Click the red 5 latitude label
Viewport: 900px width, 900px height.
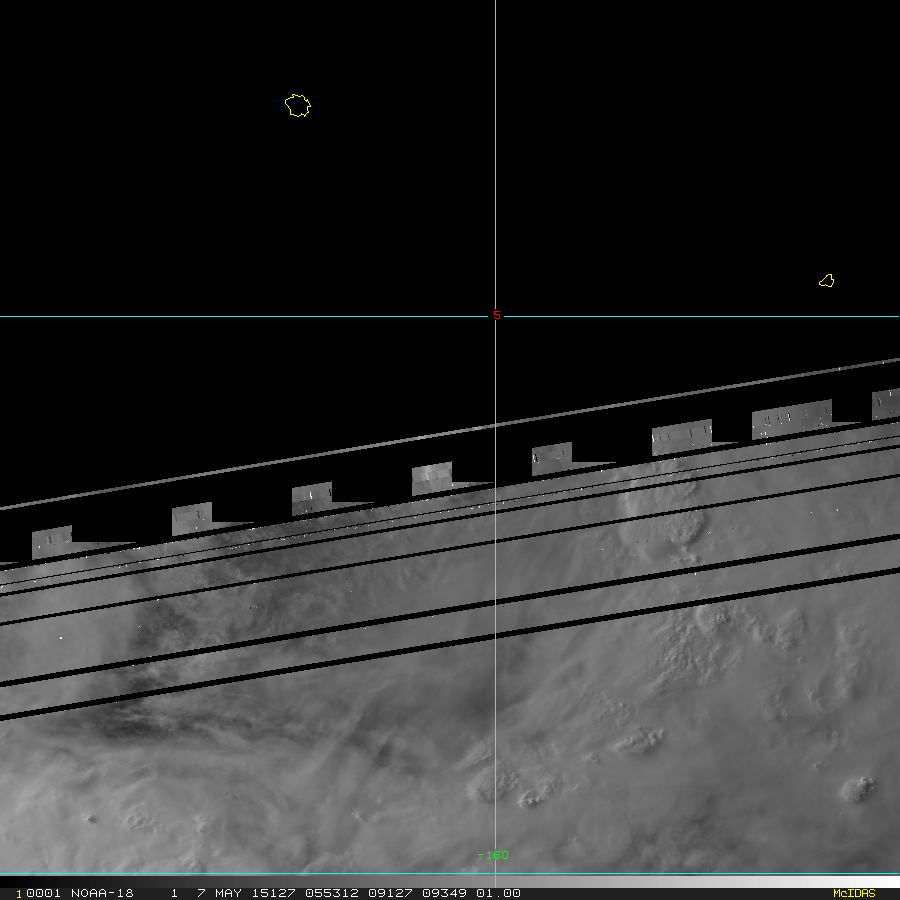point(496,315)
